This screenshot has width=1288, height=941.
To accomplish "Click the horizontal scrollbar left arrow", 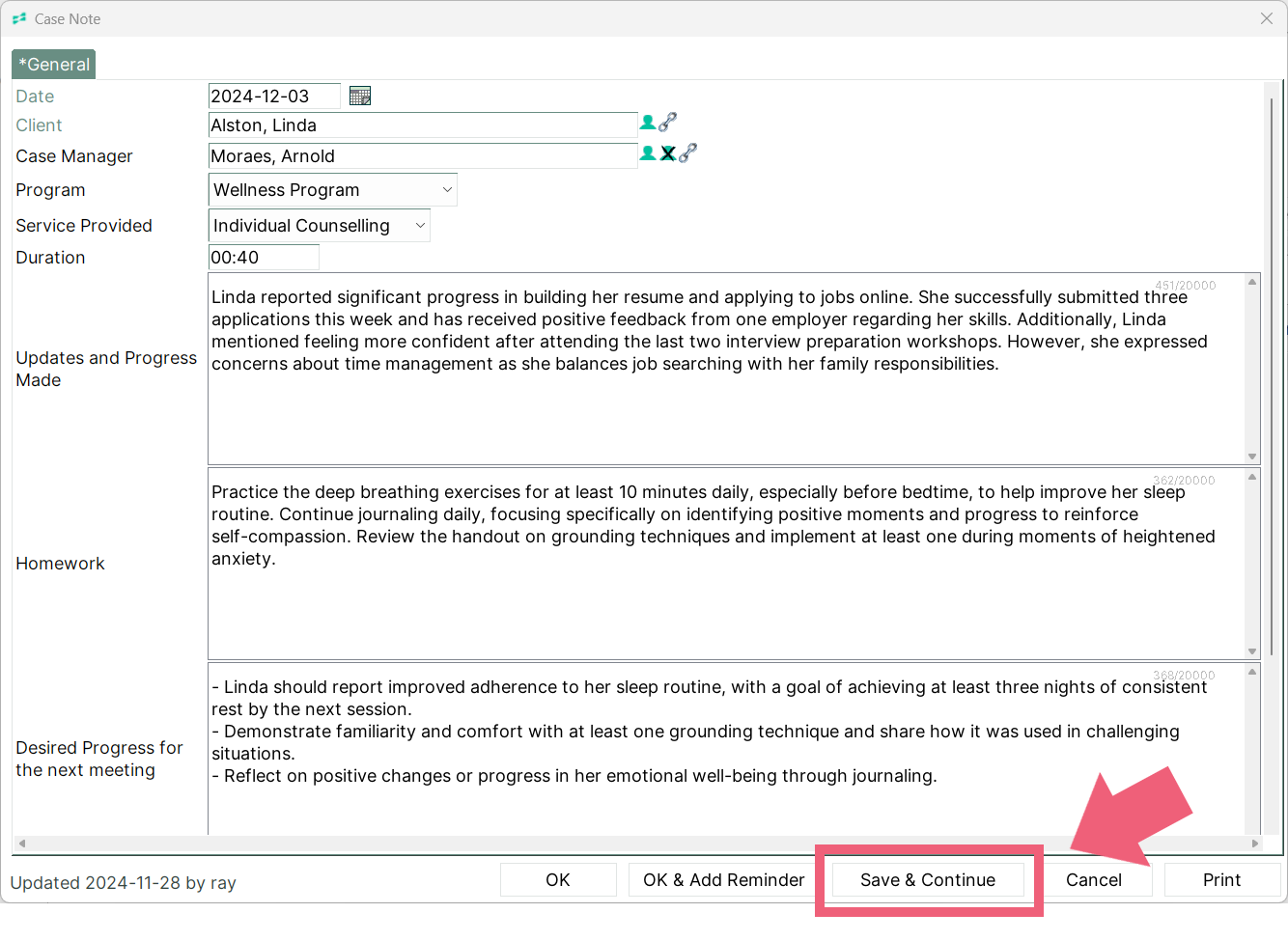I will click(x=21, y=844).
